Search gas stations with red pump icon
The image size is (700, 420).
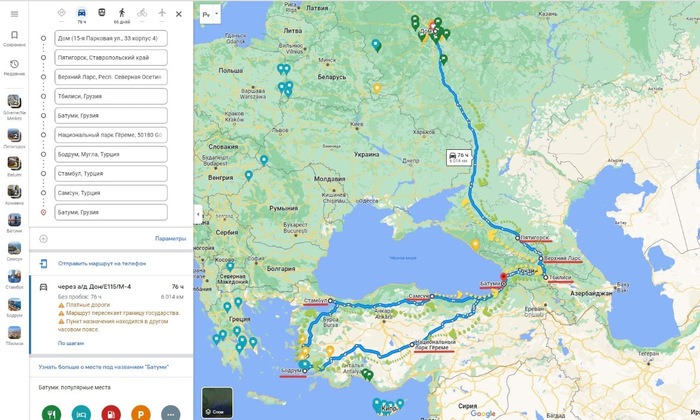click(111, 413)
